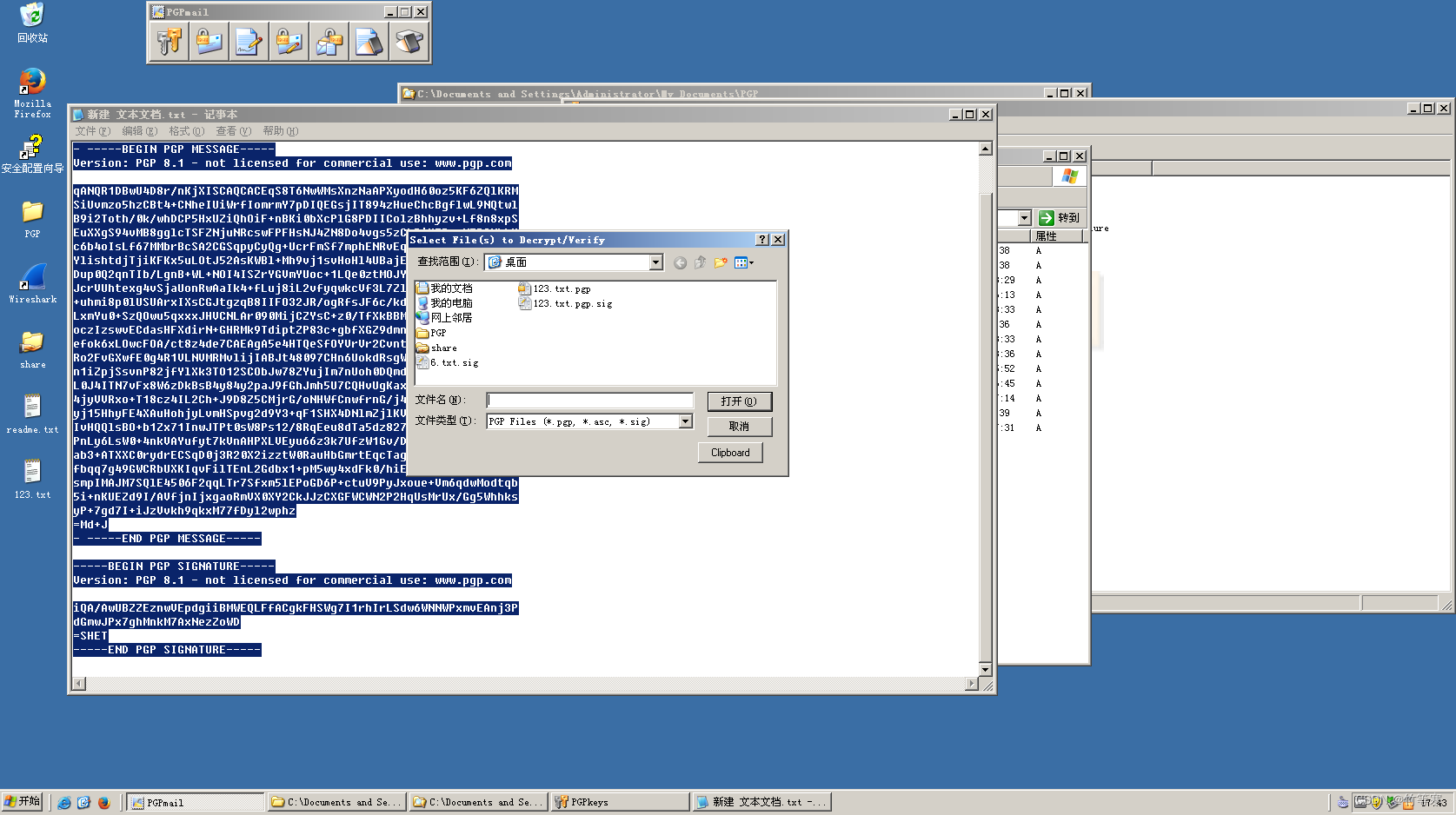Open Notepad 编辑 menu
Viewport: 1456px width, 815px height.
pos(140,131)
